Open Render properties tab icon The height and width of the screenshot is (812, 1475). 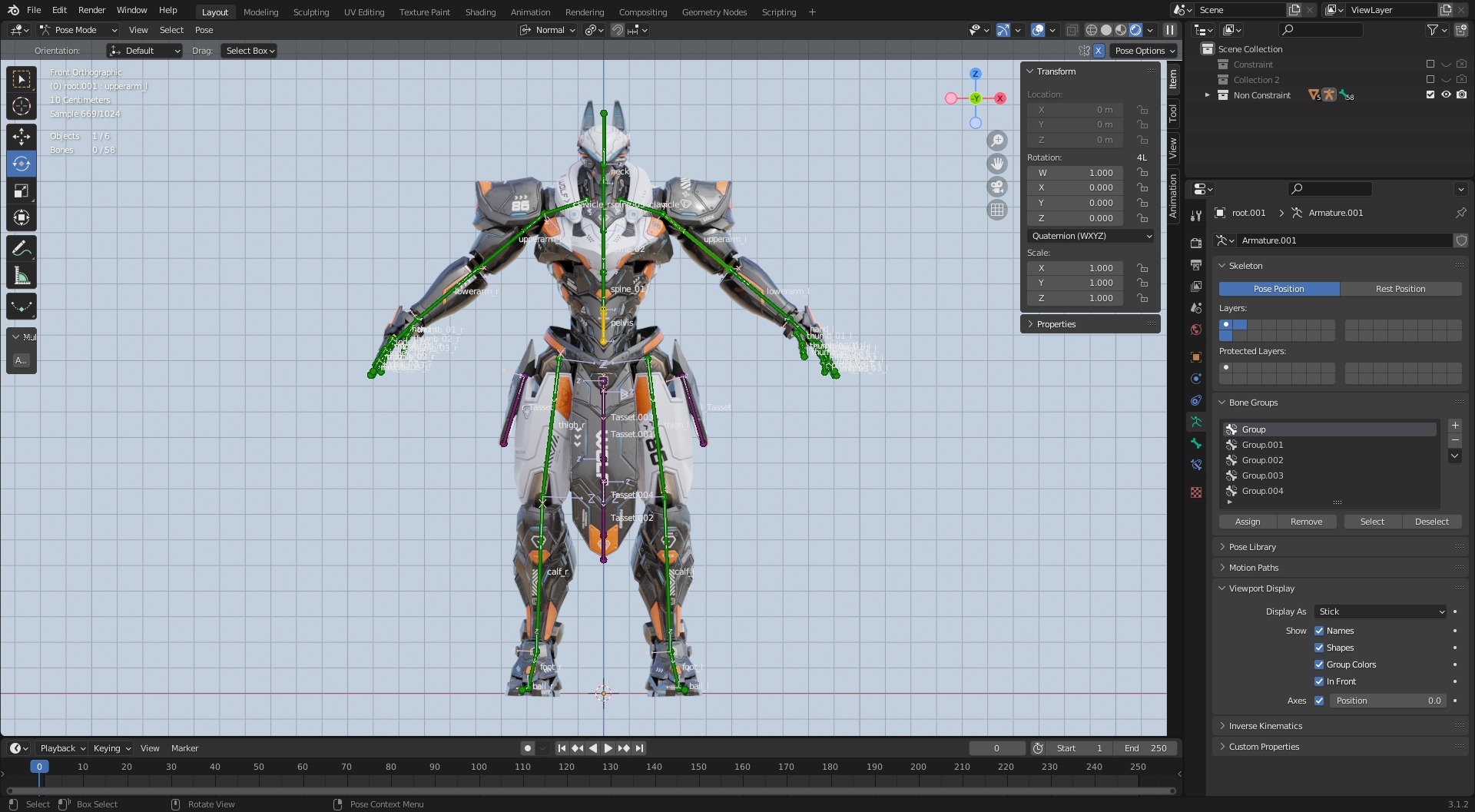point(1196,243)
